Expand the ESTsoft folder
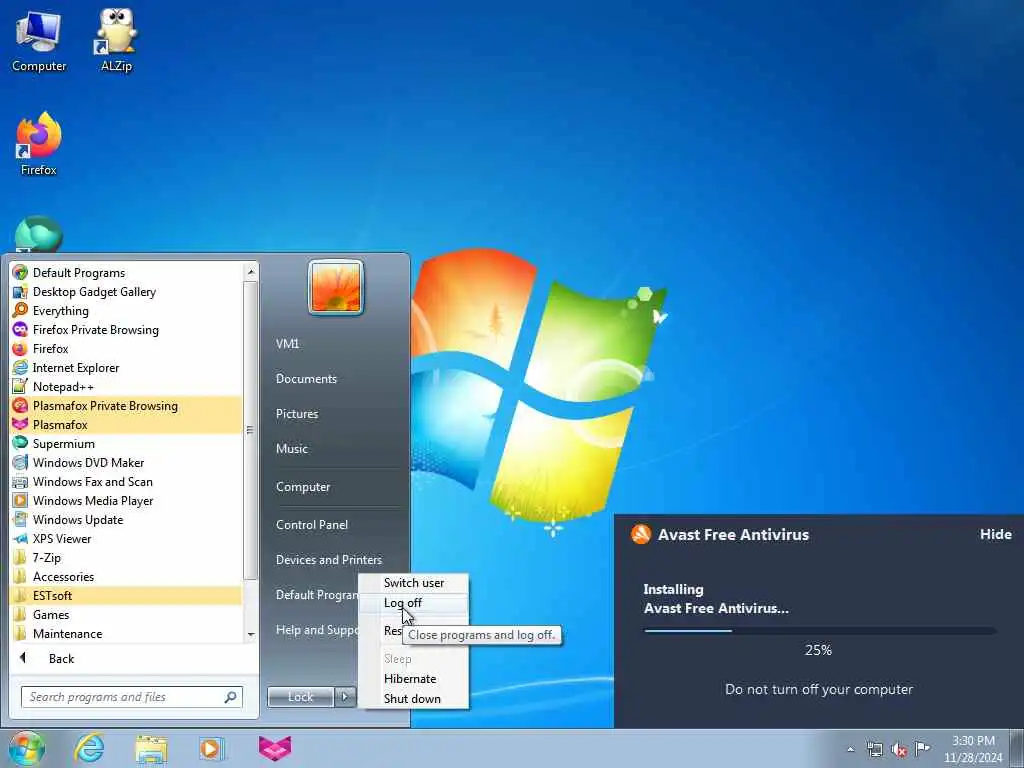 125,596
